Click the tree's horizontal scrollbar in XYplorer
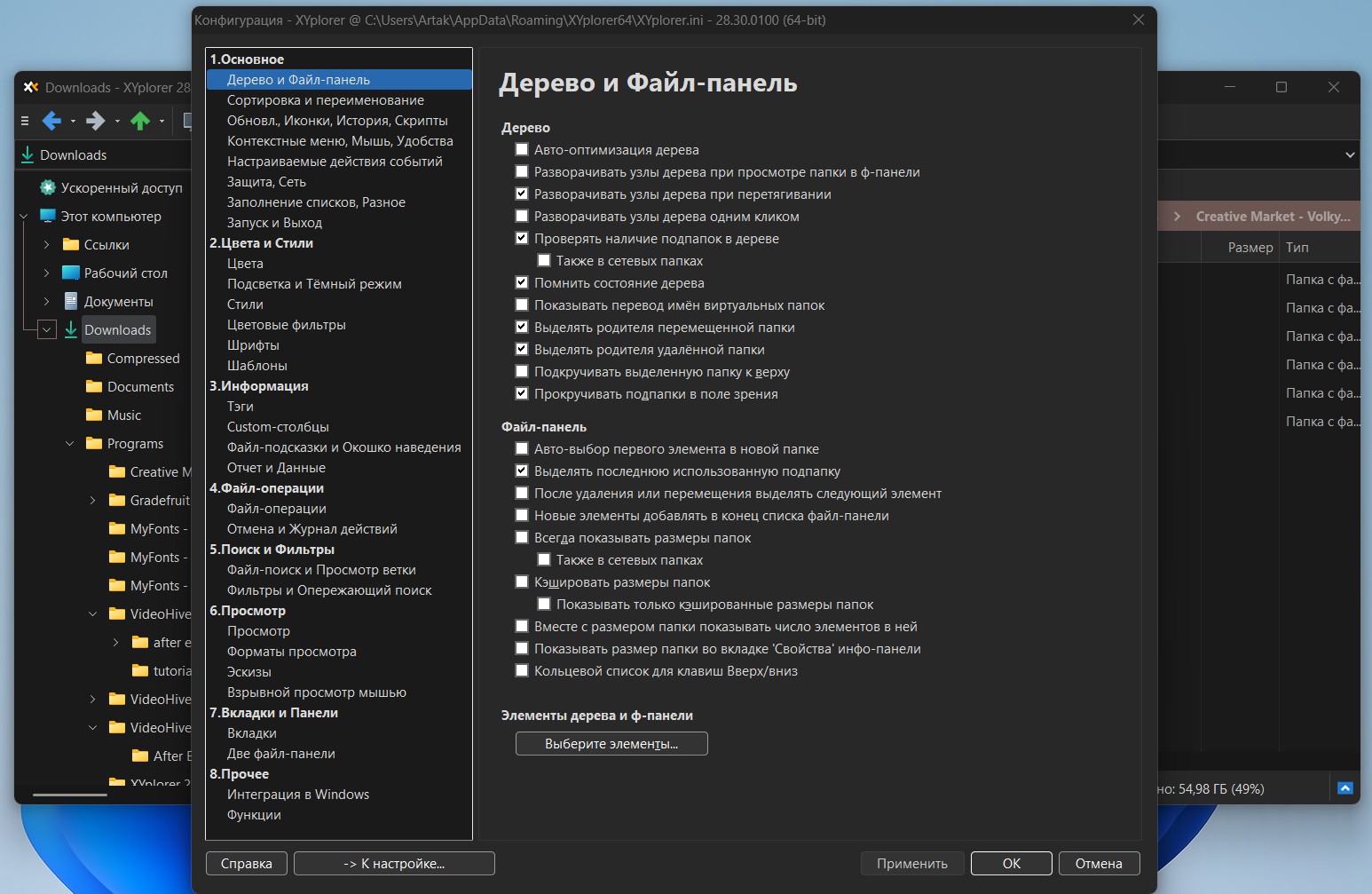Viewport: 1372px width, 894px height. pyautogui.click(x=70, y=795)
